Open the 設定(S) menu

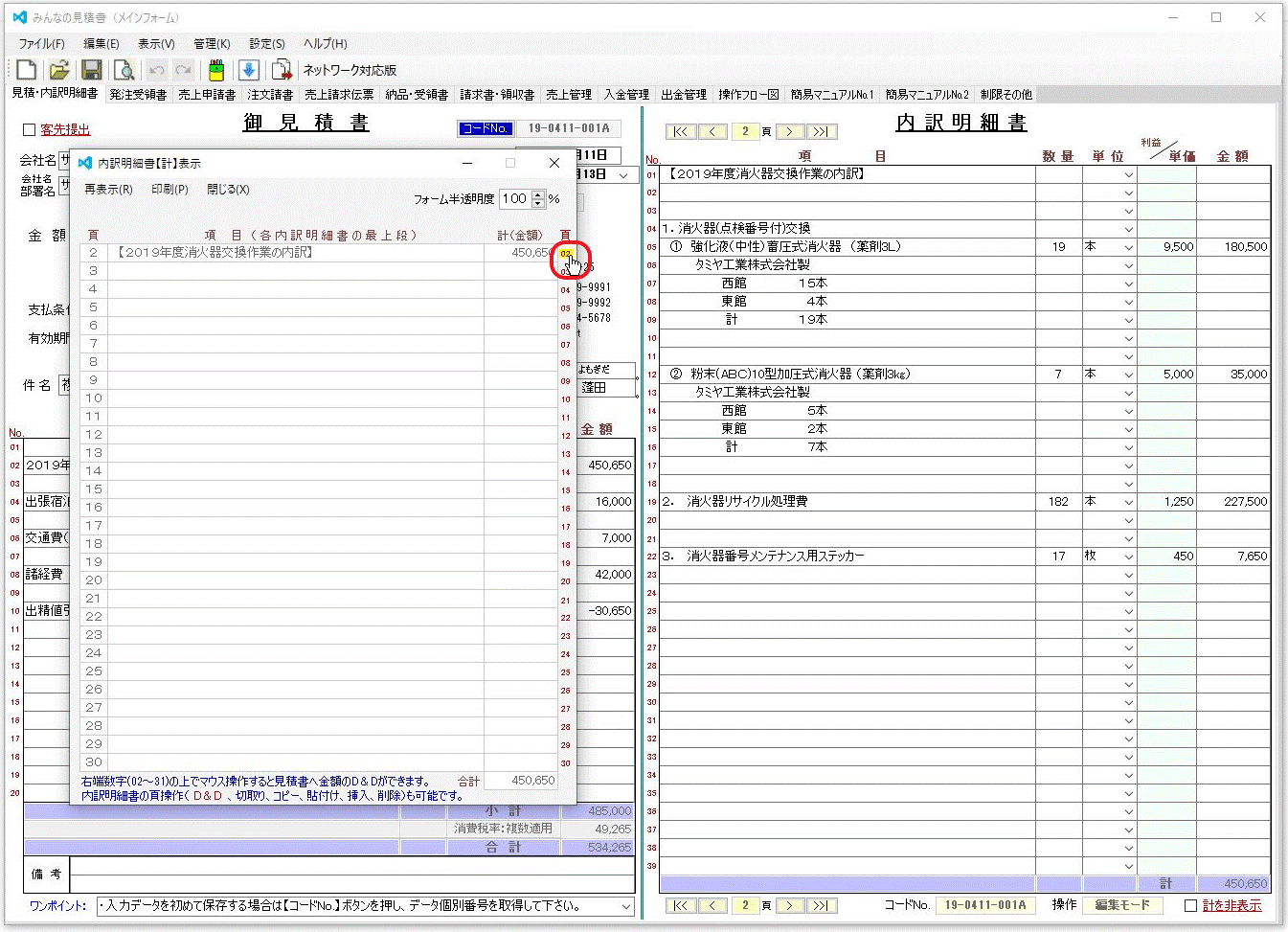coord(266,44)
